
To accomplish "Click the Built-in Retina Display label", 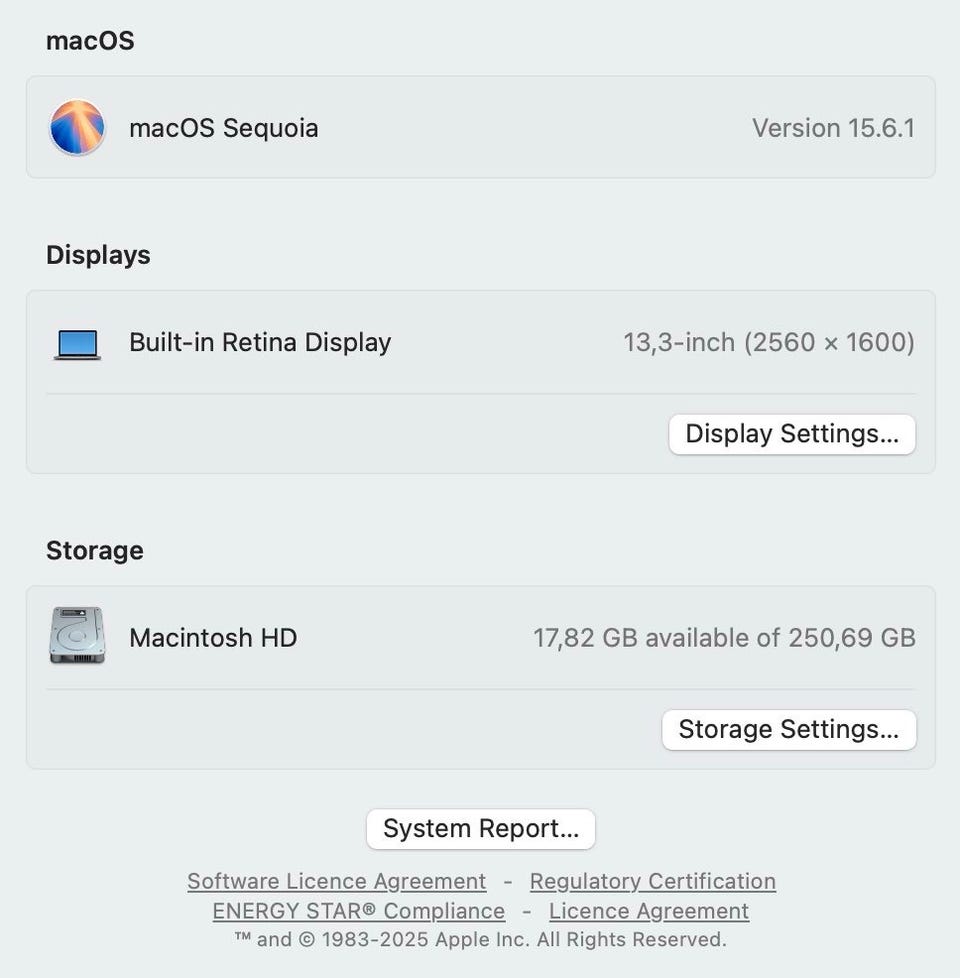I will (x=260, y=342).
